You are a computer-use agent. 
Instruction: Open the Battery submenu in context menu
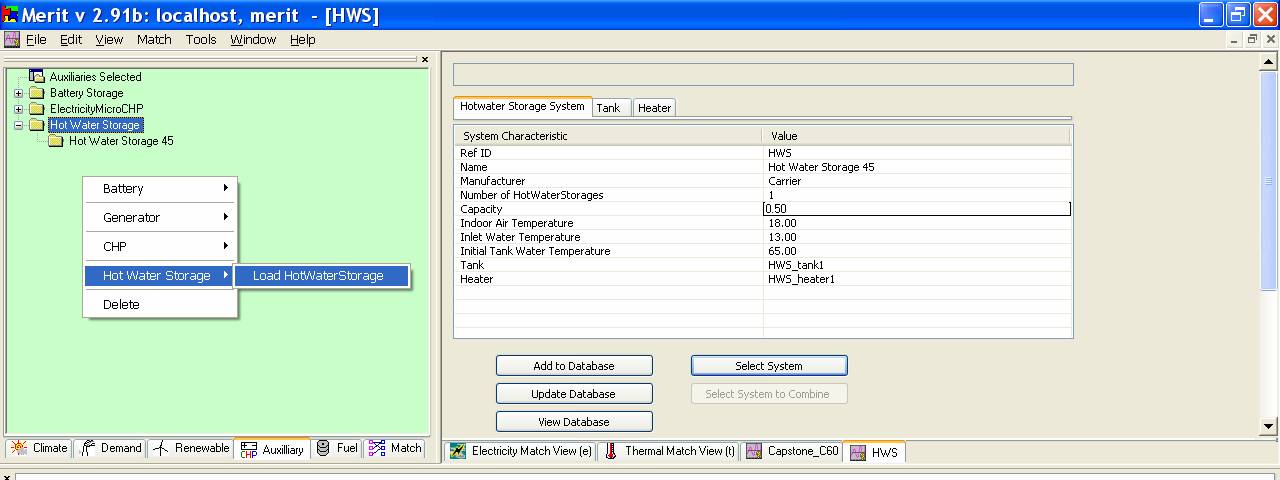click(x=160, y=188)
